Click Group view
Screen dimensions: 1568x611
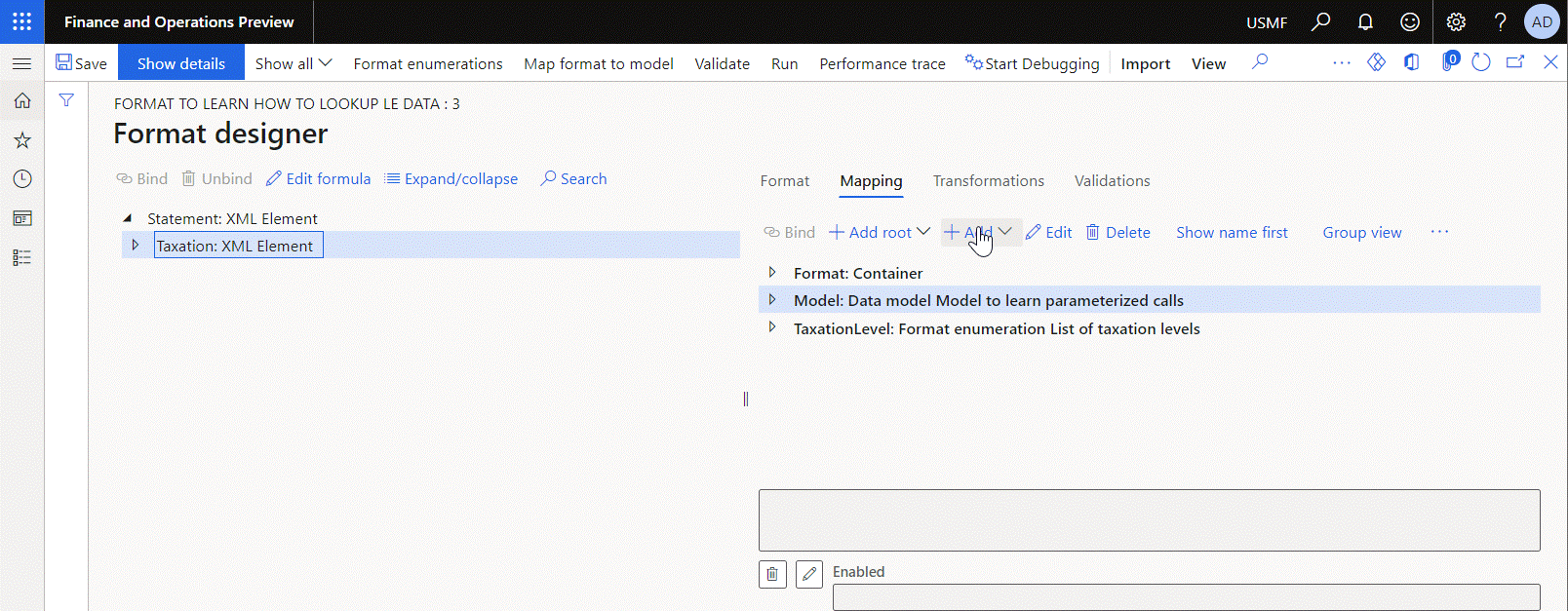point(1361,232)
